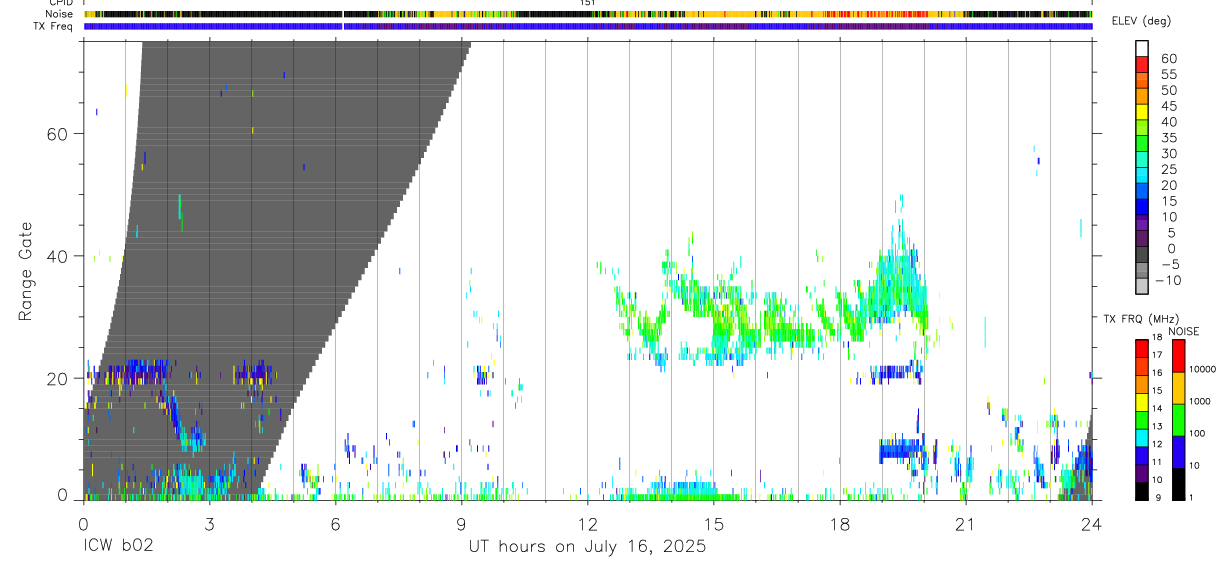
Task: Click the '25' label on the ELEV scale
Action: point(1168,169)
